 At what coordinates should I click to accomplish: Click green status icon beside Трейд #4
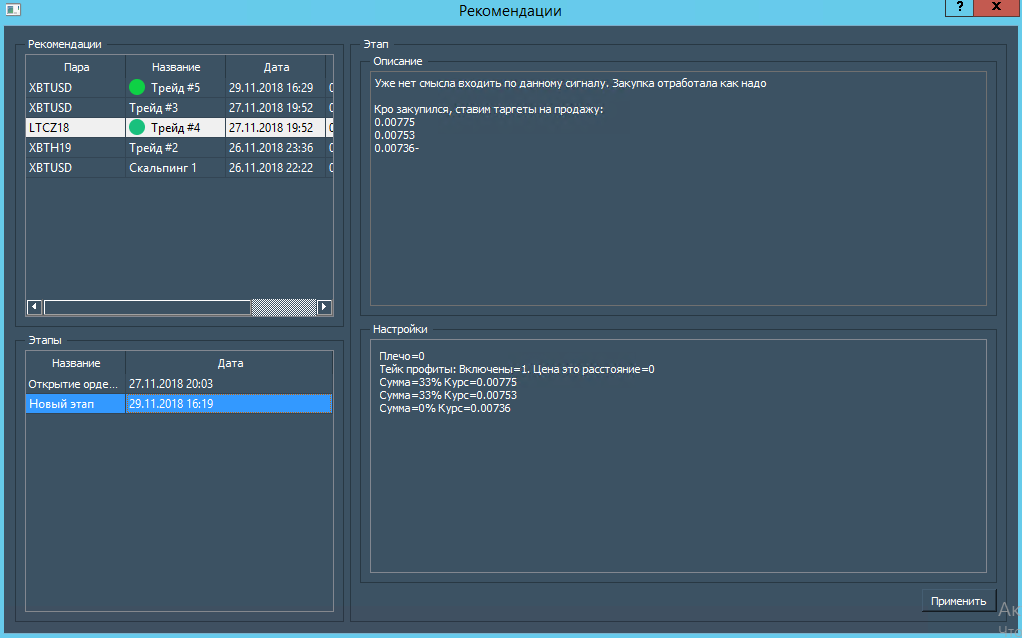pos(137,128)
